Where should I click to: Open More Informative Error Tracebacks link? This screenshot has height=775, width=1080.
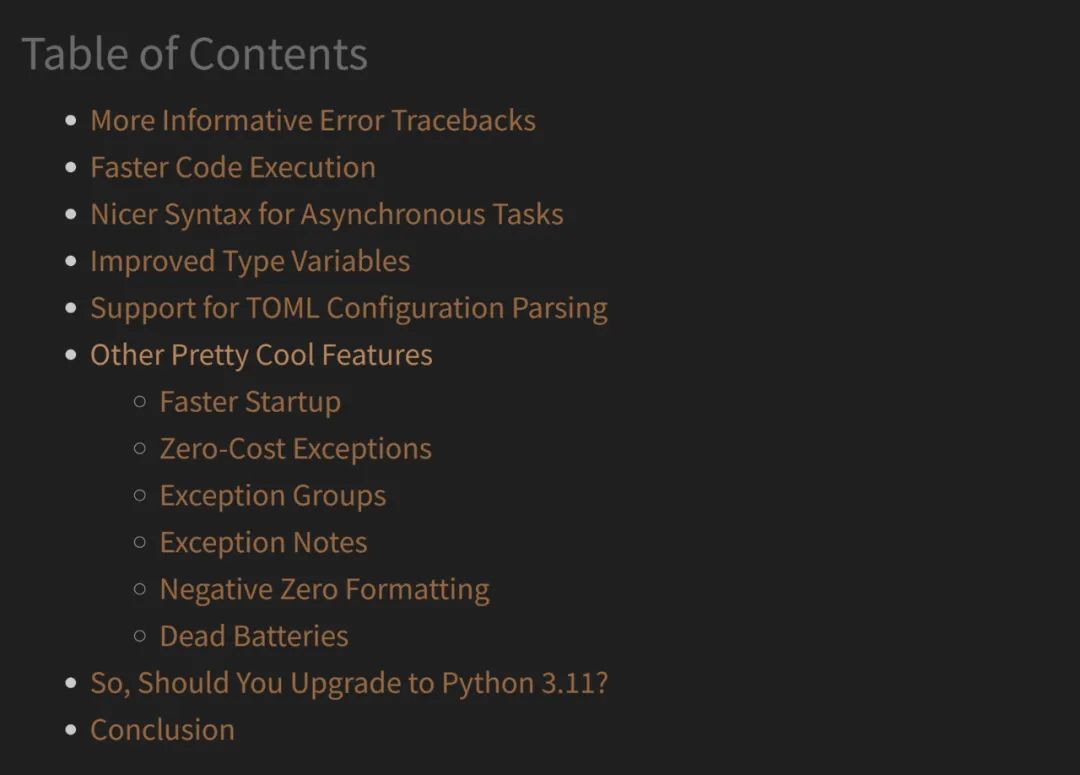pos(313,121)
